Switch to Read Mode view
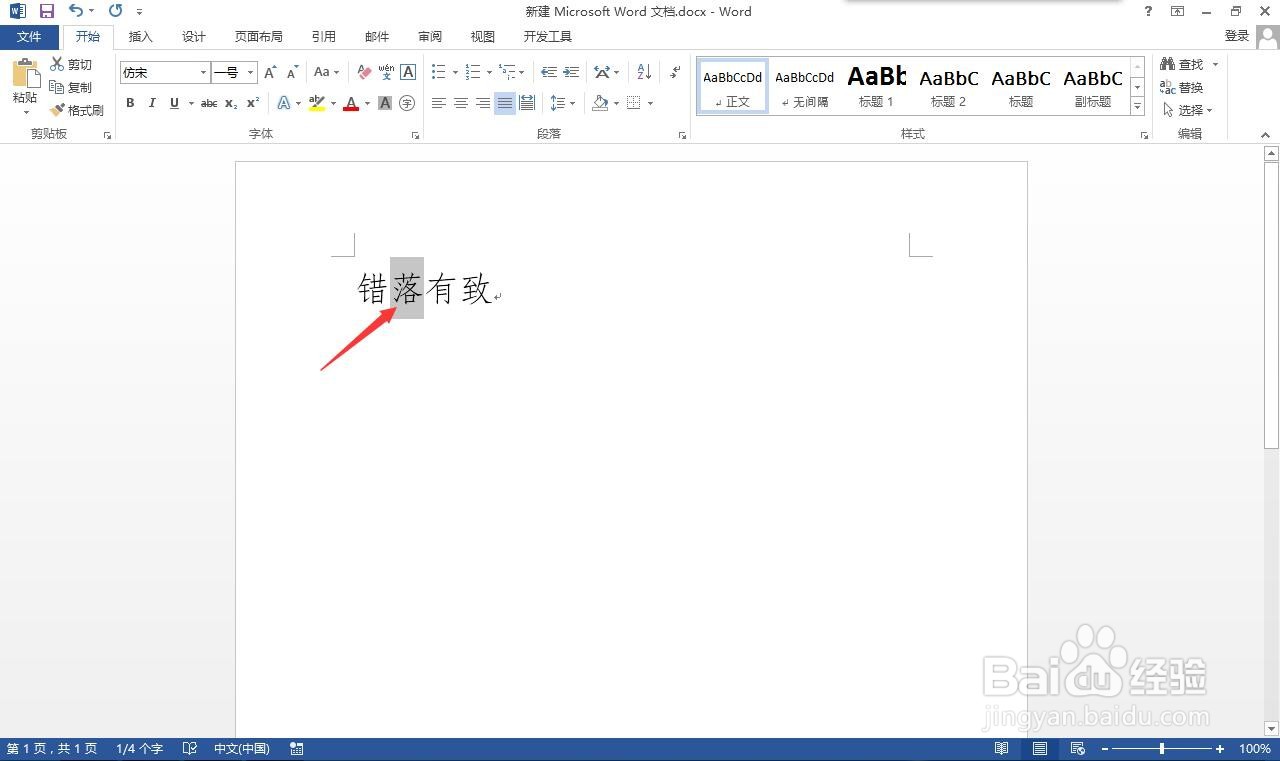The height and width of the screenshot is (761, 1280). coord(1001,749)
